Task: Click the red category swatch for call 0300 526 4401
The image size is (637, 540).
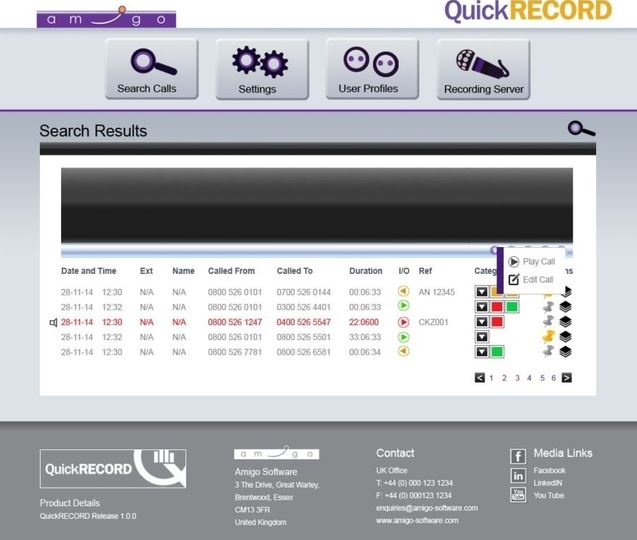Action: coord(497,307)
